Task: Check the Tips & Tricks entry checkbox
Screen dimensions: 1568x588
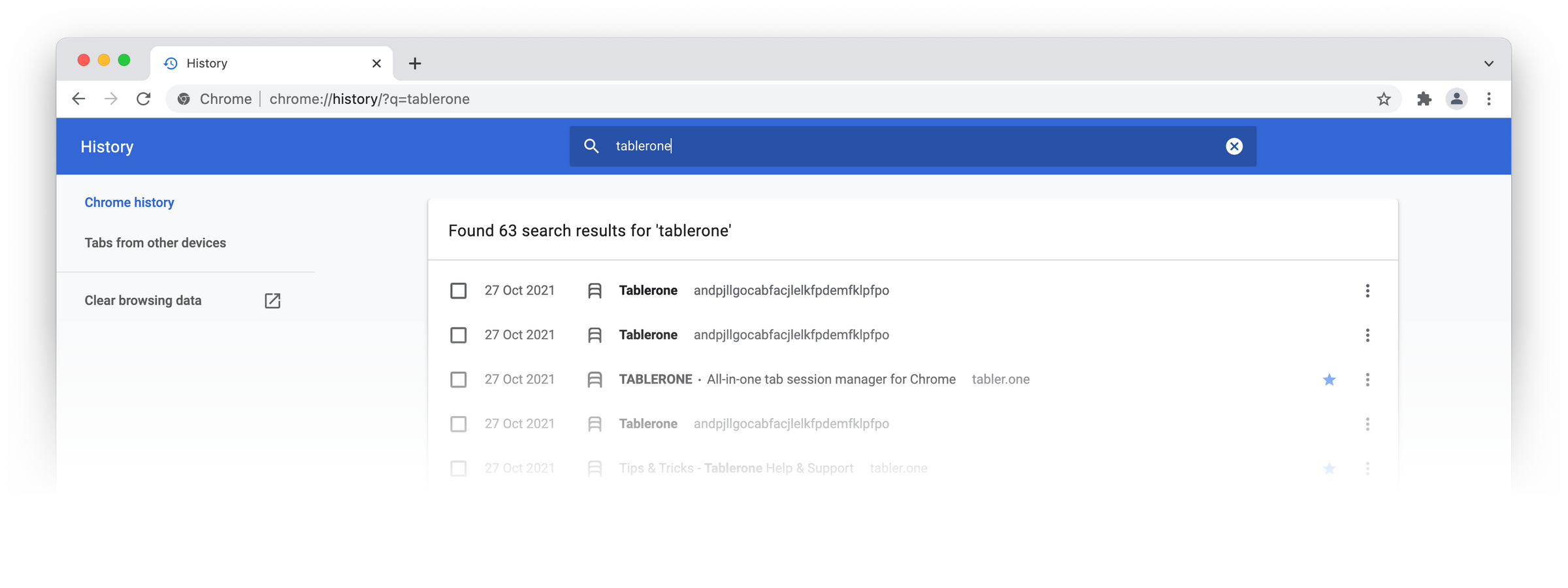Action: (459, 468)
